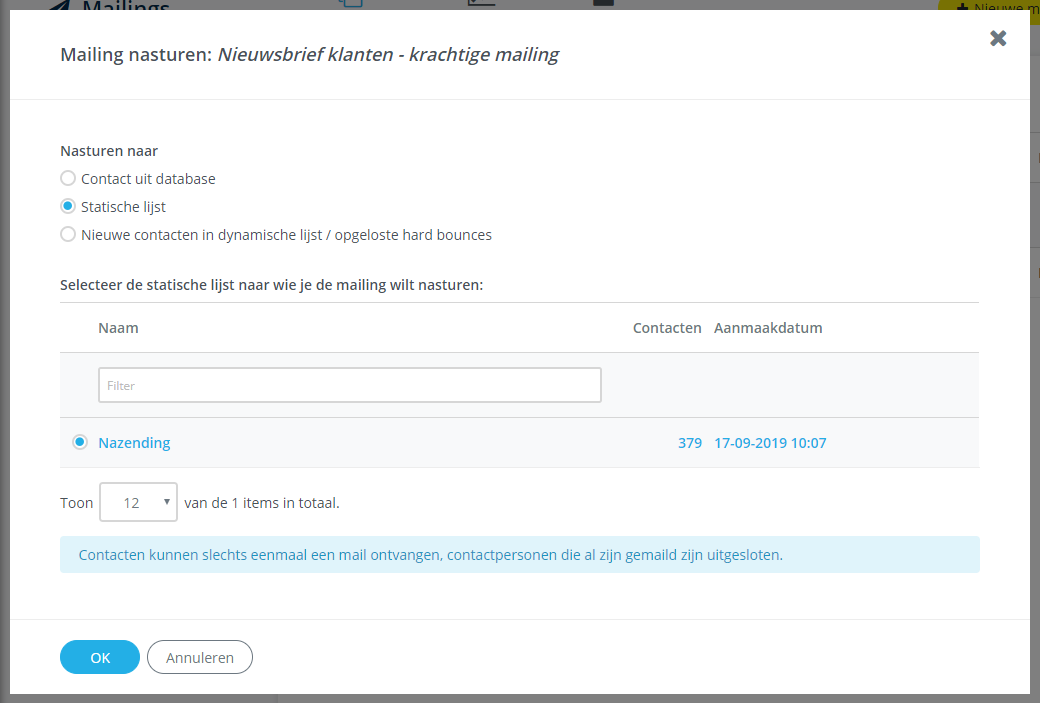
Task: Click the Aanmaakdatum column header
Action: click(768, 327)
